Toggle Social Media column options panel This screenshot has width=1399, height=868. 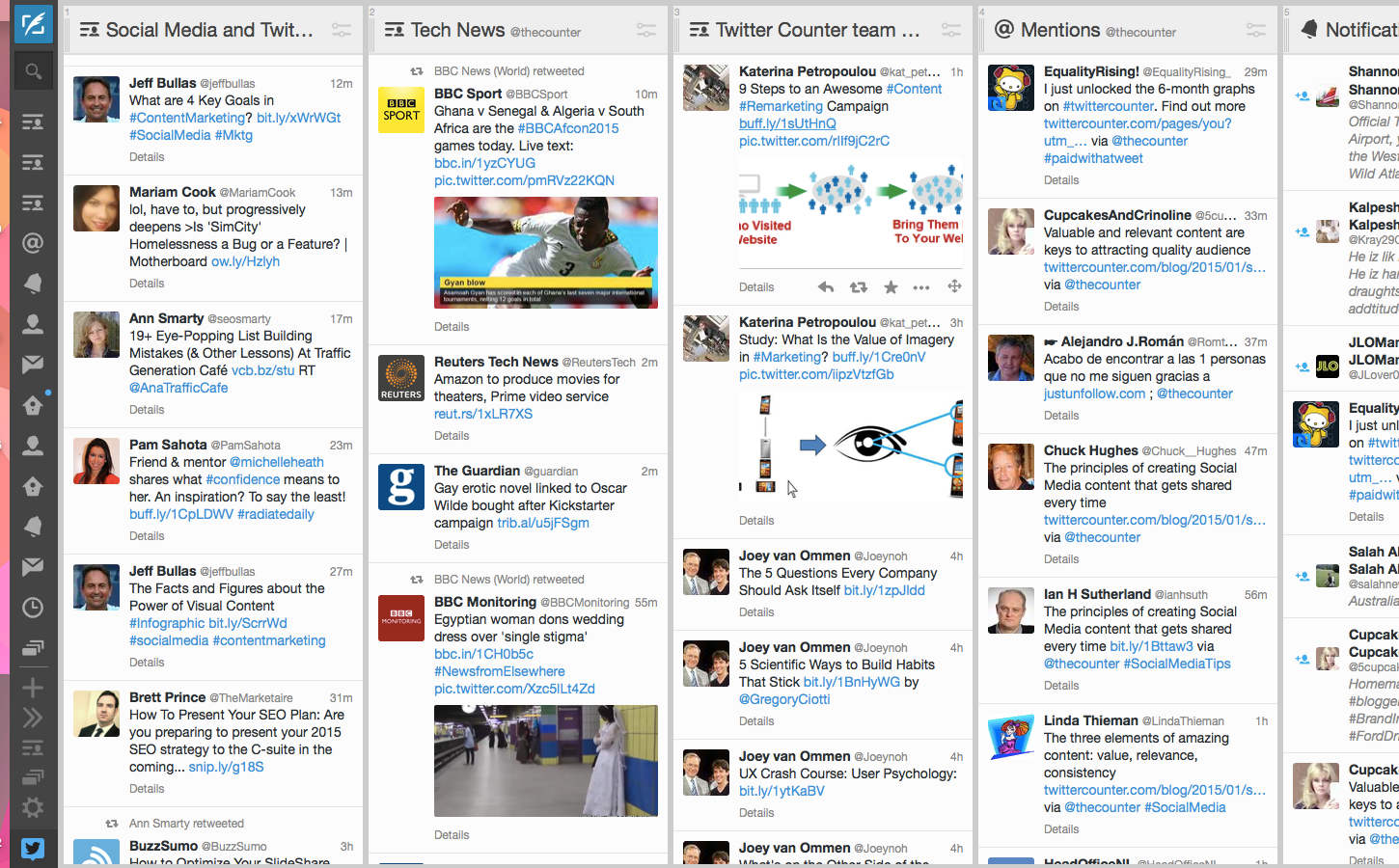tap(342, 31)
